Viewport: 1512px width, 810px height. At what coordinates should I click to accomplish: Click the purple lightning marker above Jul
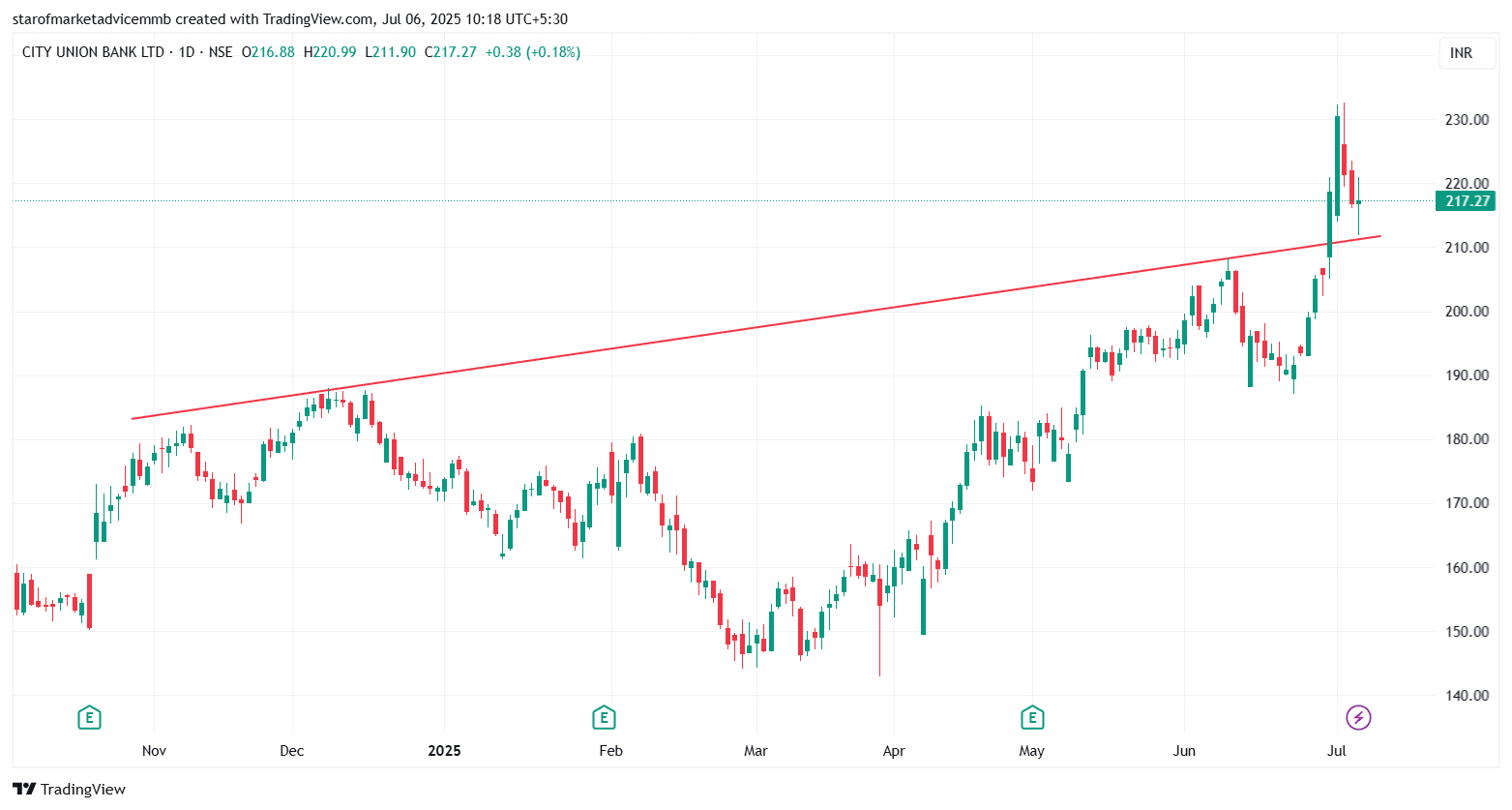pyautogui.click(x=1359, y=718)
